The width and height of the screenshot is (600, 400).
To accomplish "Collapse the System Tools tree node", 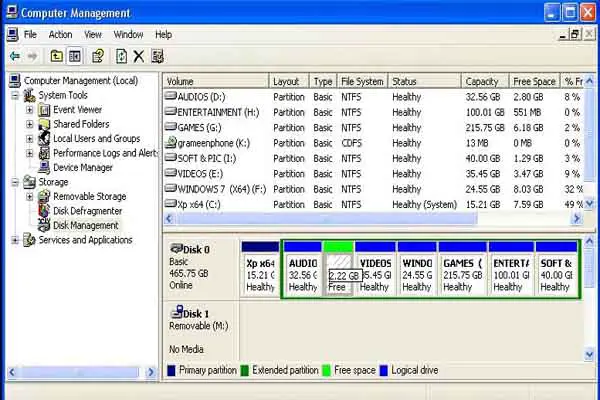I will tap(15, 95).
